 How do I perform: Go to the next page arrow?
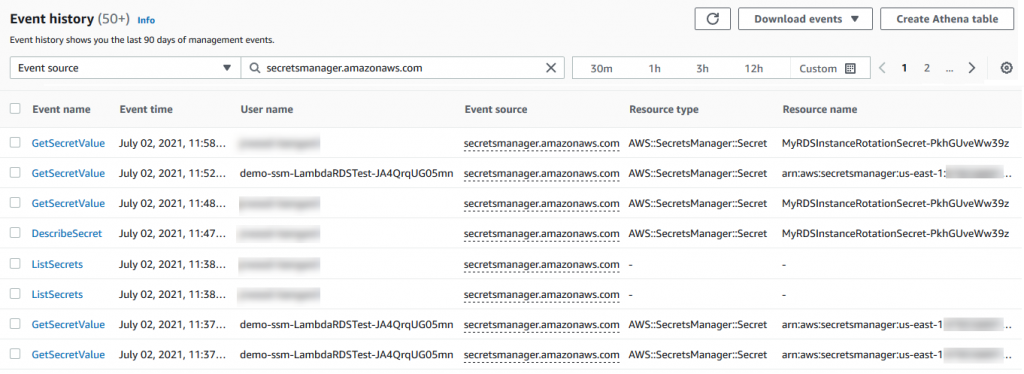(x=972, y=68)
